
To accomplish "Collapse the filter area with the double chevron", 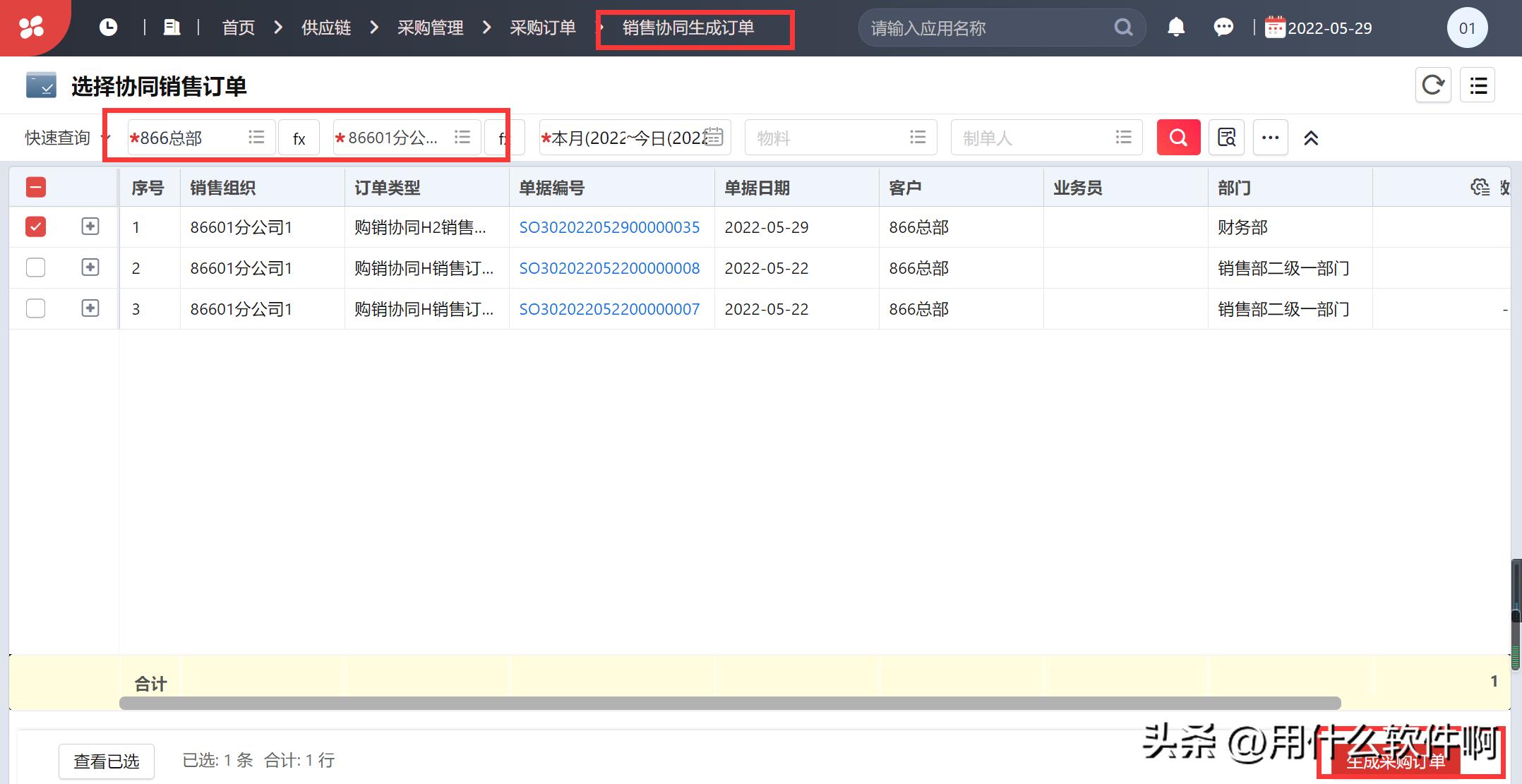I will click(1311, 137).
